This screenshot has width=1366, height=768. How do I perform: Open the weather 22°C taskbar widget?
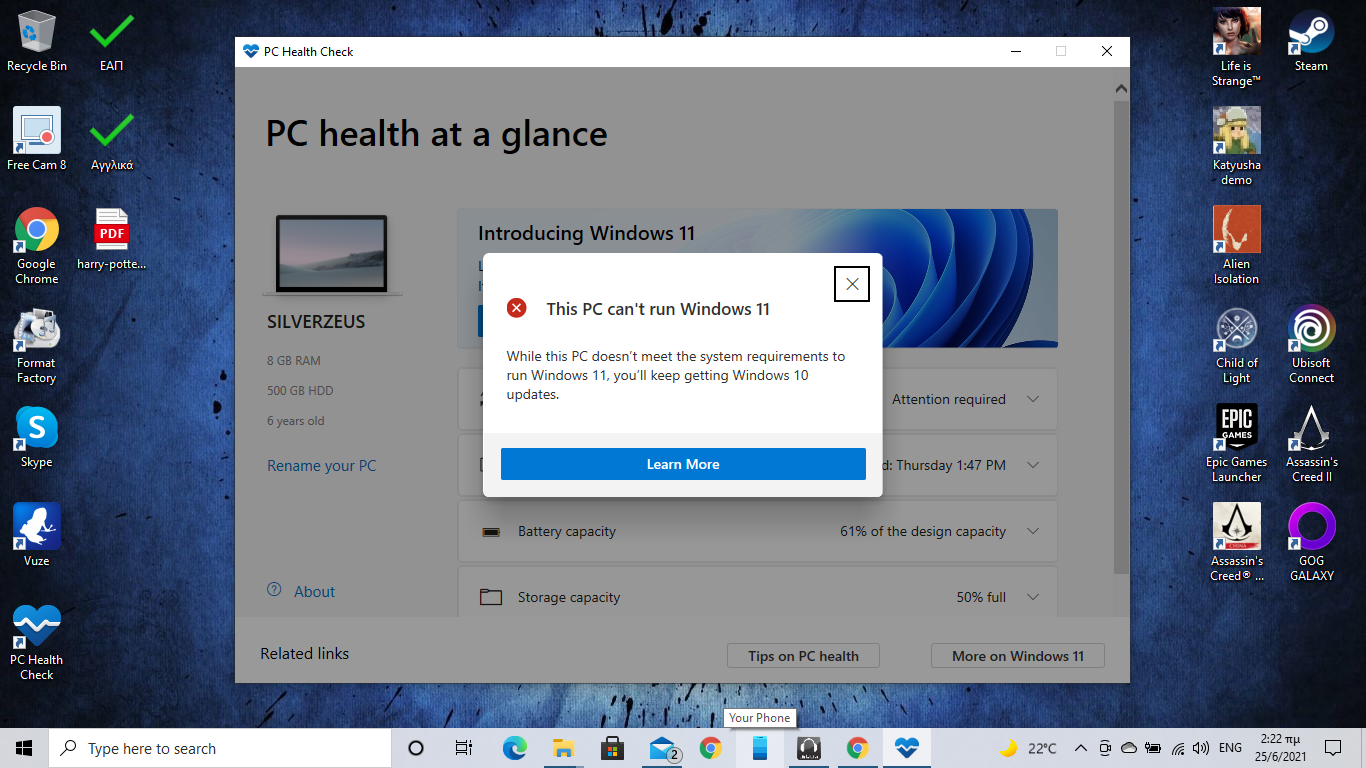click(x=1029, y=748)
